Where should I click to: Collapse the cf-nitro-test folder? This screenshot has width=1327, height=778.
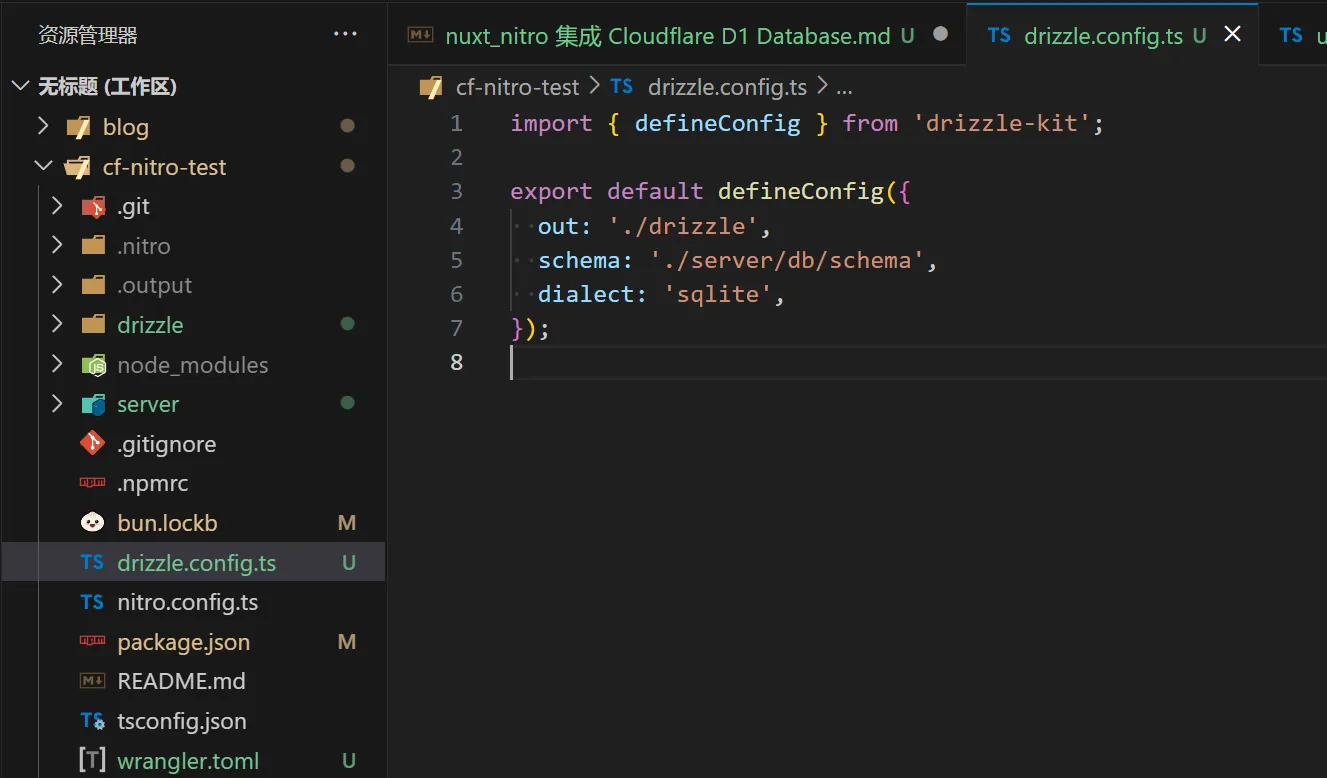43,166
